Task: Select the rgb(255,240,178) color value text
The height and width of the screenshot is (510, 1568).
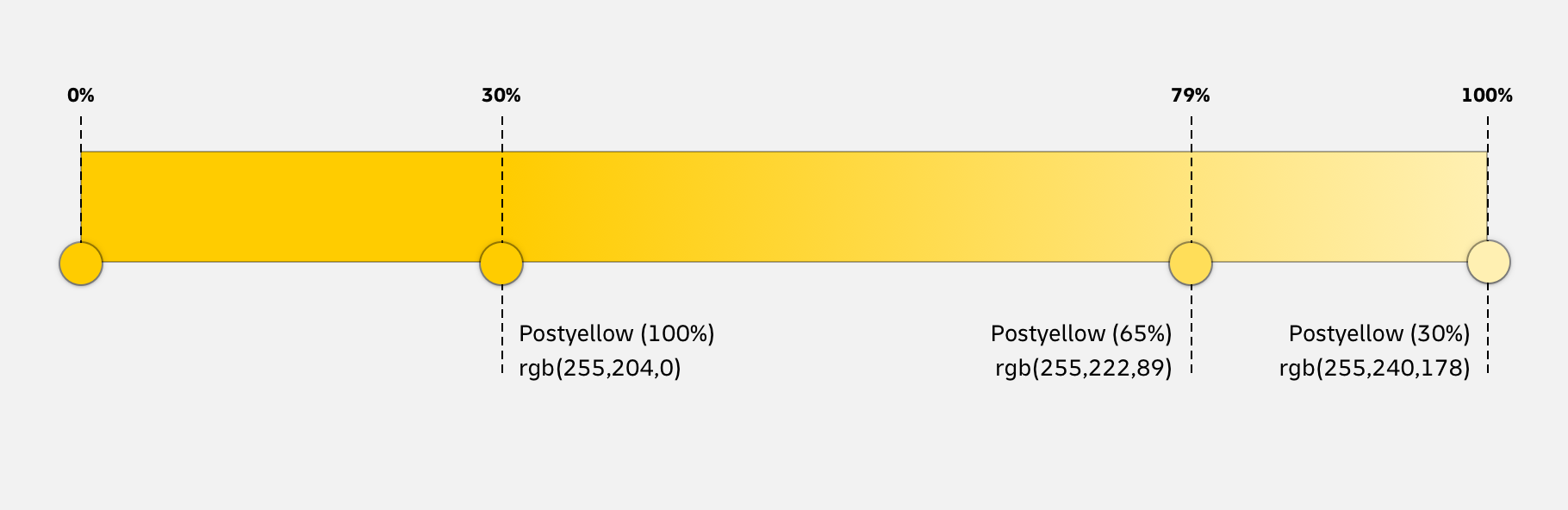Action: (x=1375, y=369)
